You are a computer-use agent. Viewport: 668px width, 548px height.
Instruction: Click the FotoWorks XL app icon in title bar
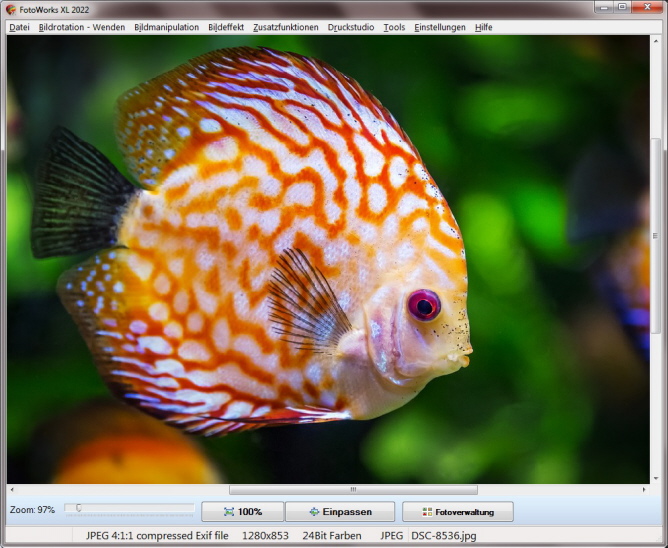10,9
